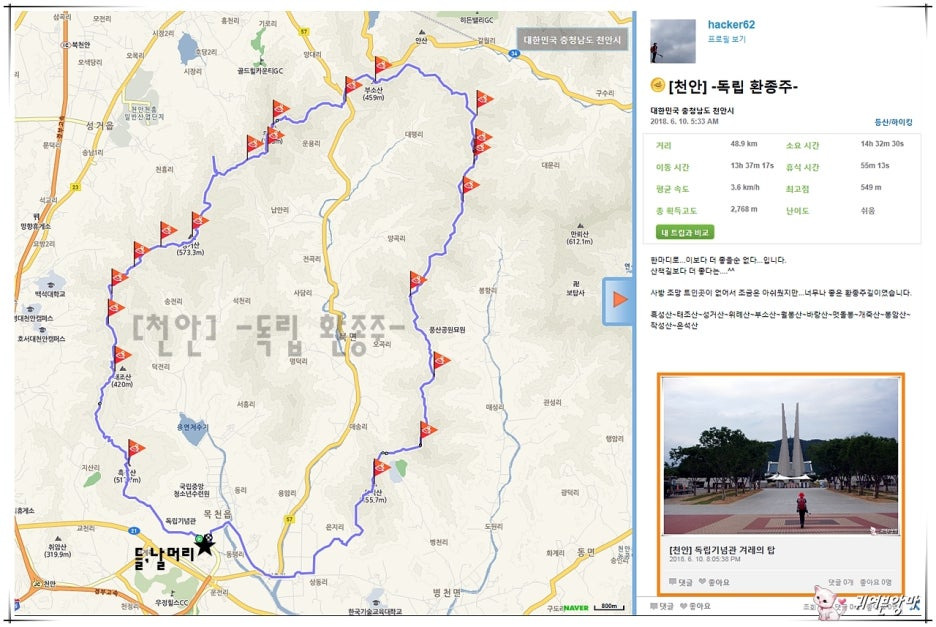Select the 한국기술교육대학교 school icon on map
Screen dimensions: 936x627
pyautogui.click(x=374, y=601)
